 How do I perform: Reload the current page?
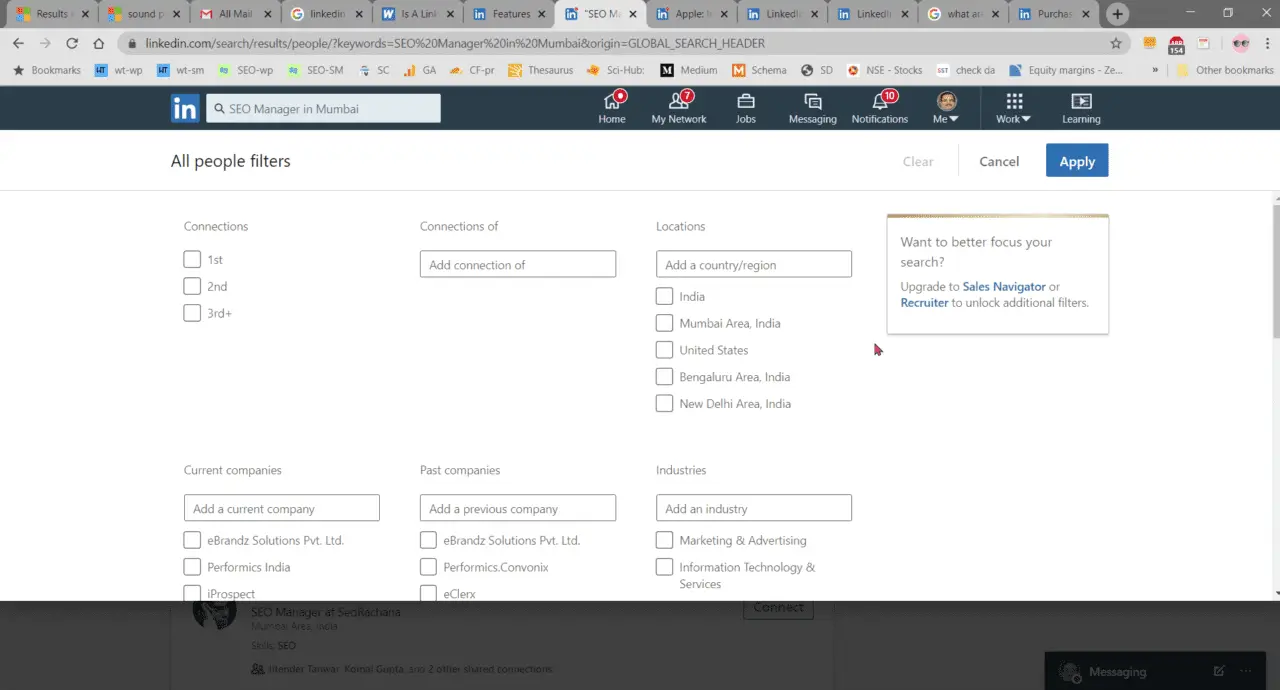72,43
